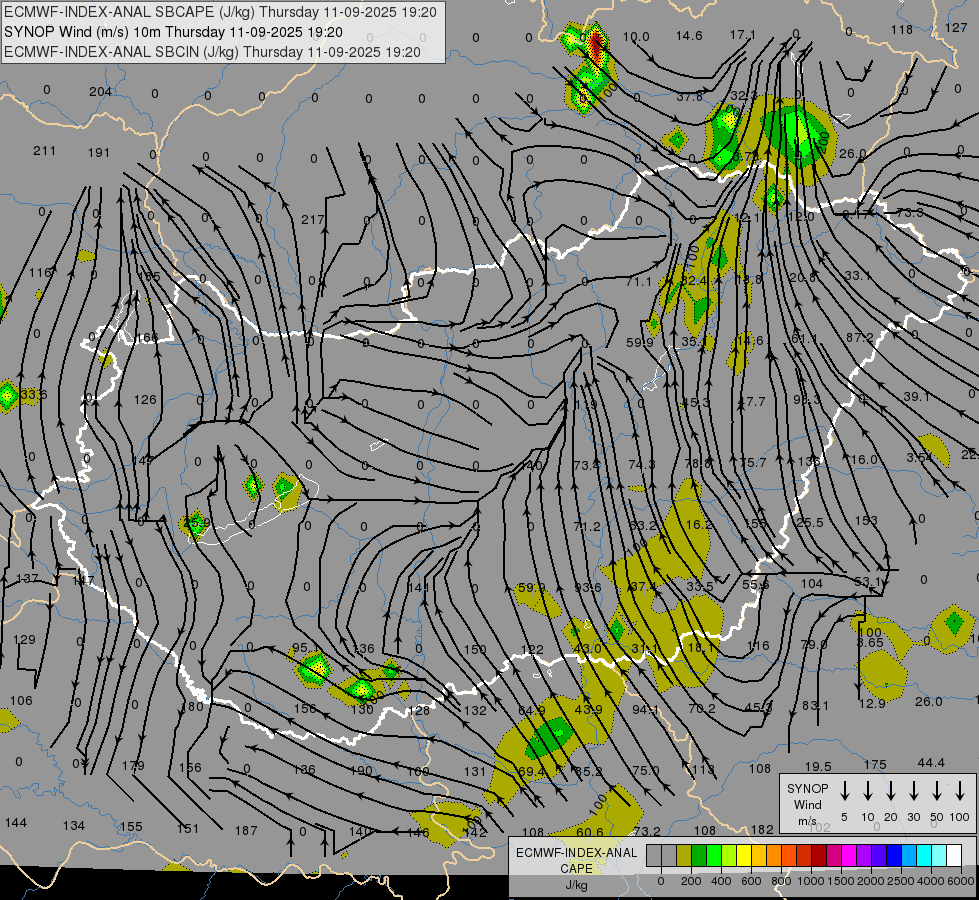Click the wind arrow above 10 in legend
The height and width of the screenshot is (900, 979).
tap(868, 791)
